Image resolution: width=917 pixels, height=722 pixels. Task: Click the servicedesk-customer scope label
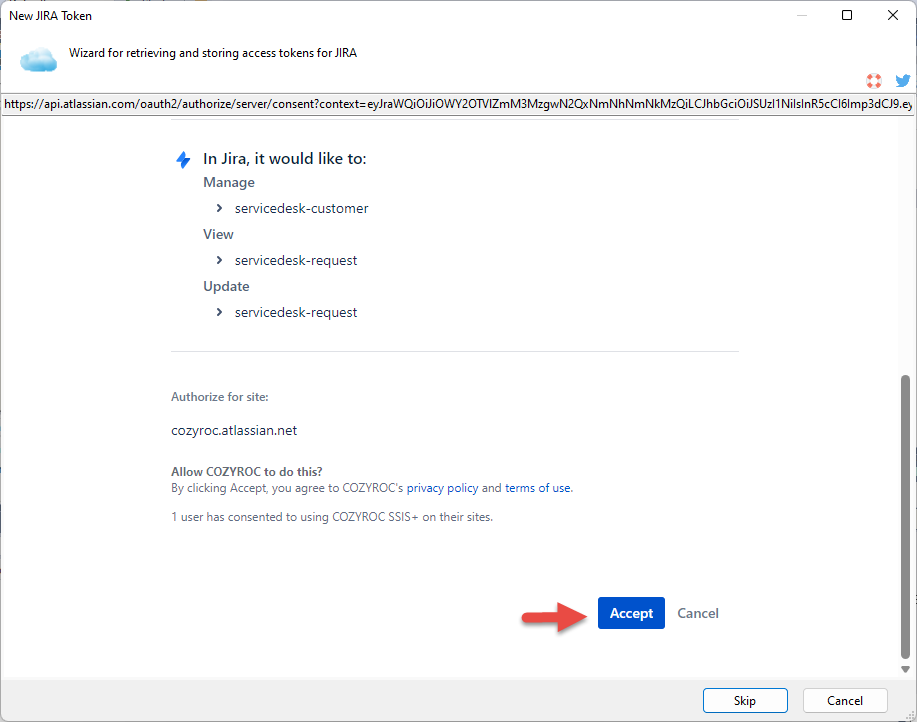pyautogui.click(x=302, y=209)
